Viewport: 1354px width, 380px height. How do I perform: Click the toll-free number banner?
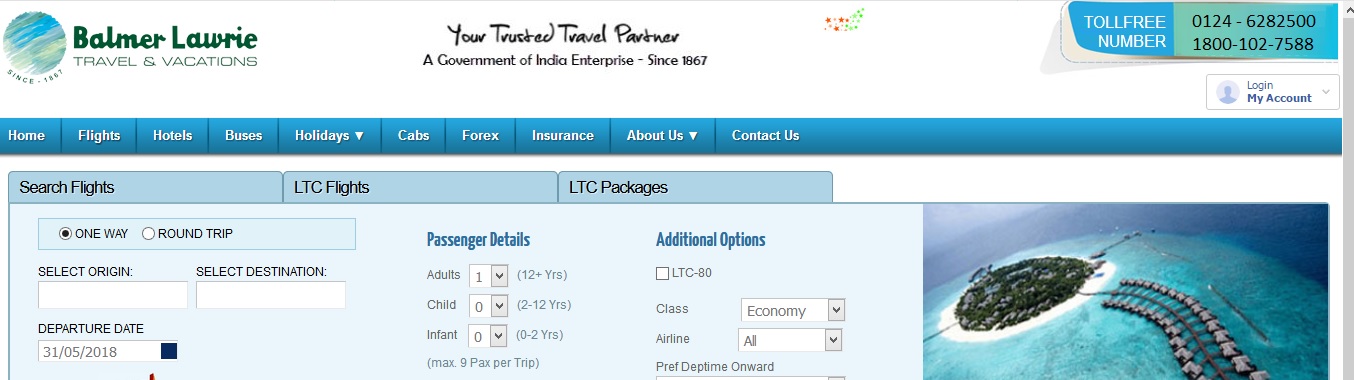point(1200,32)
